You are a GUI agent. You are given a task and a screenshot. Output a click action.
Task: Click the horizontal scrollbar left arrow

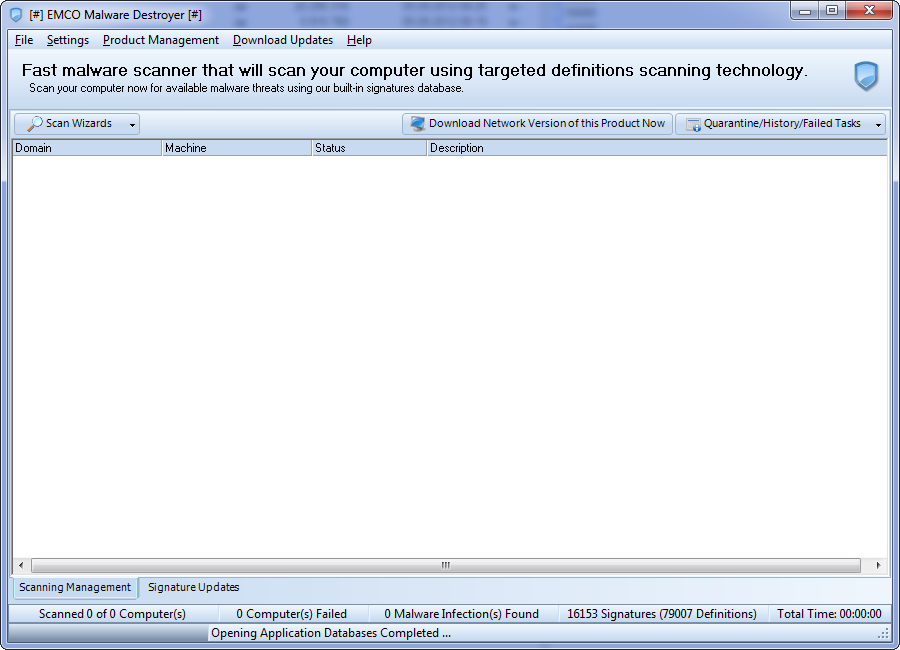pos(21,566)
